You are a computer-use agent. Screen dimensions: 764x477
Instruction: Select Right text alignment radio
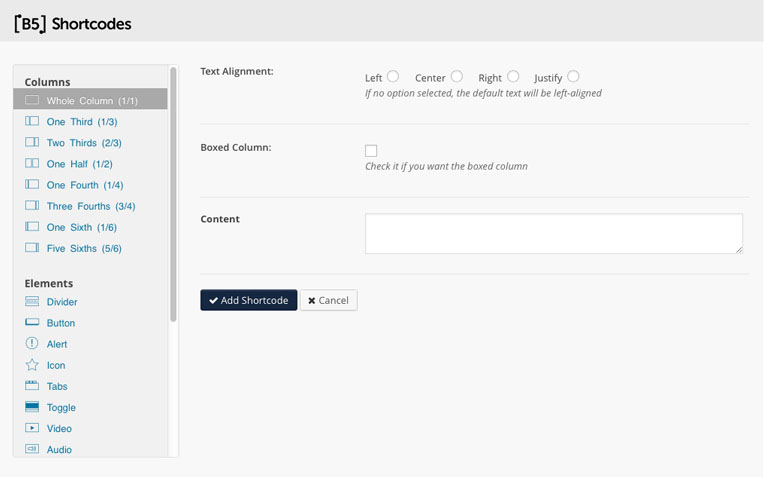click(513, 76)
